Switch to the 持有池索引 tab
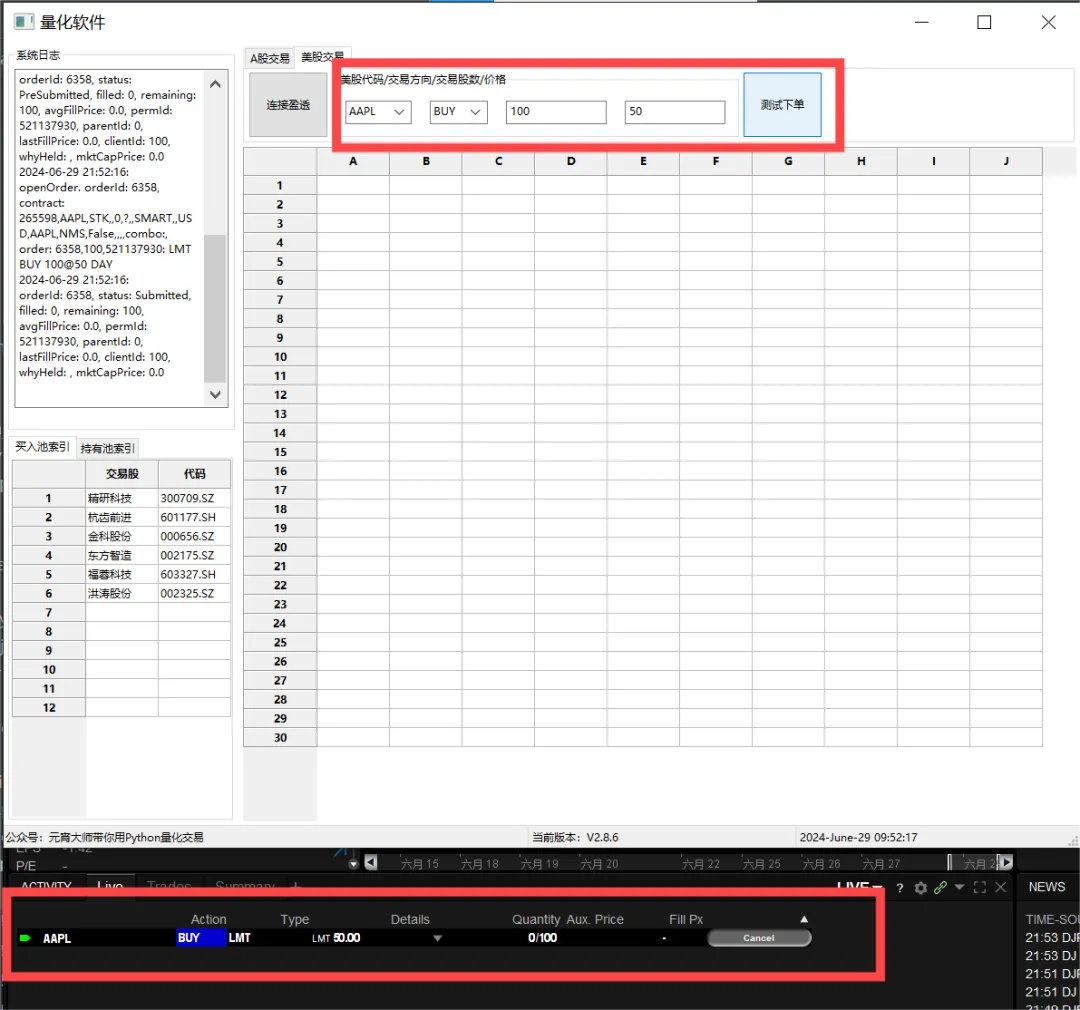 point(108,448)
